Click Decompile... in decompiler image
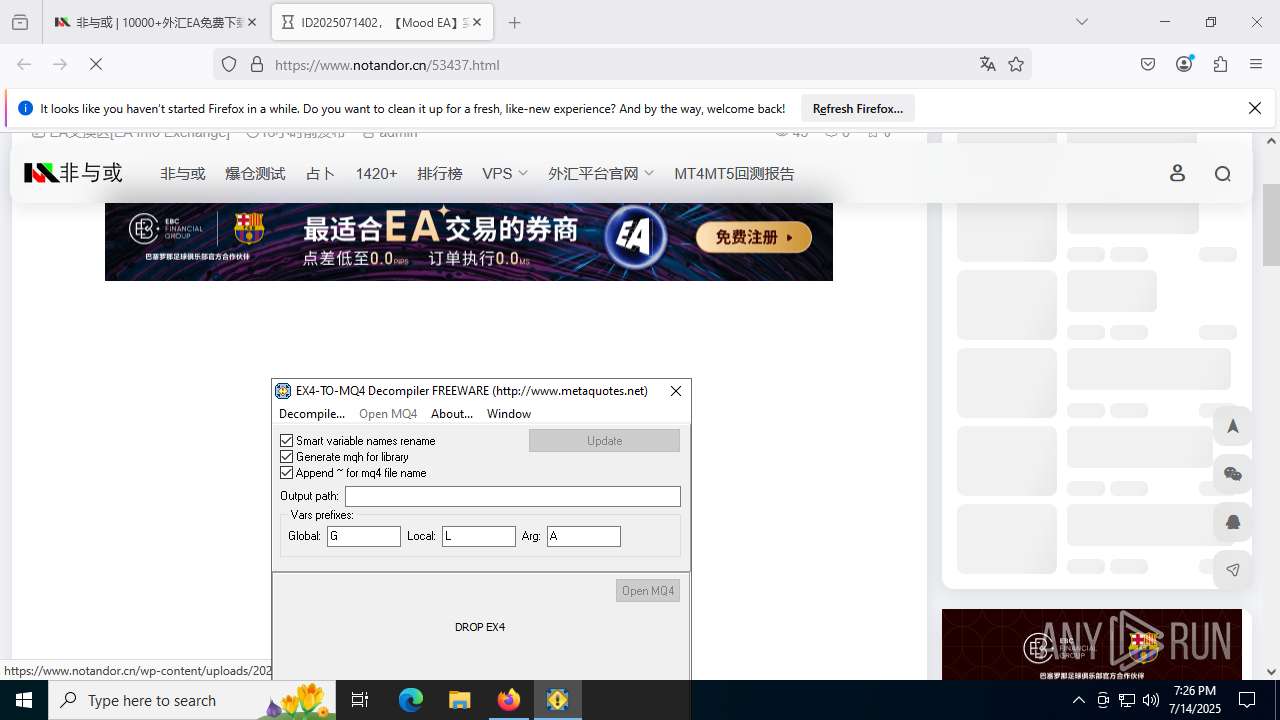The width and height of the screenshot is (1280, 720). [x=311, y=413]
